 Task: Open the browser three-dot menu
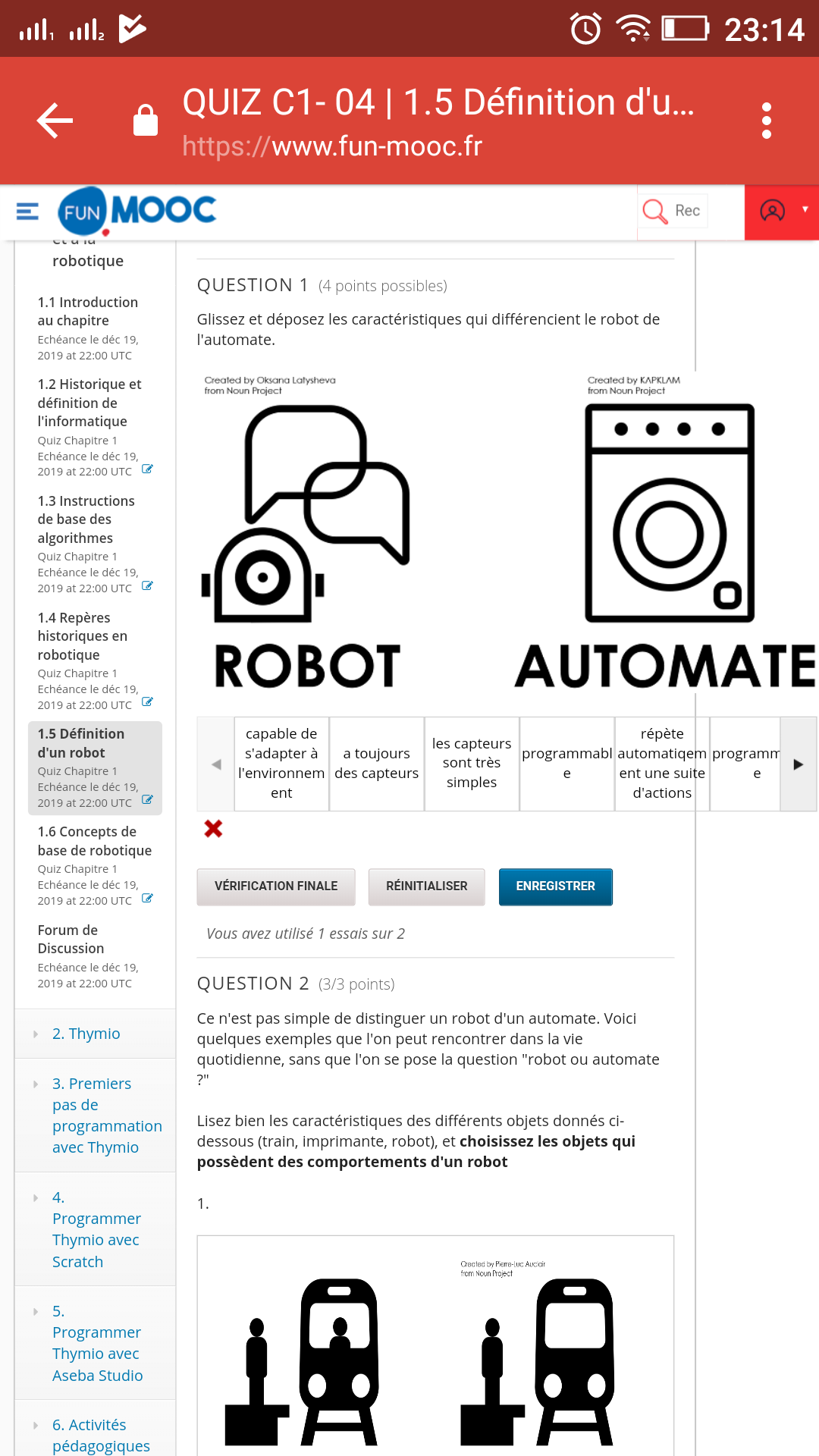(x=767, y=121)
